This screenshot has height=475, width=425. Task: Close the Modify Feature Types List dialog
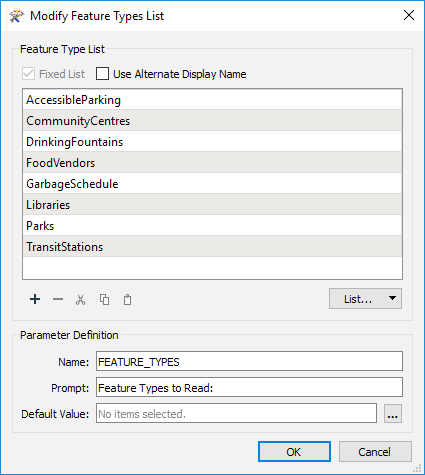tap(409, 15)
